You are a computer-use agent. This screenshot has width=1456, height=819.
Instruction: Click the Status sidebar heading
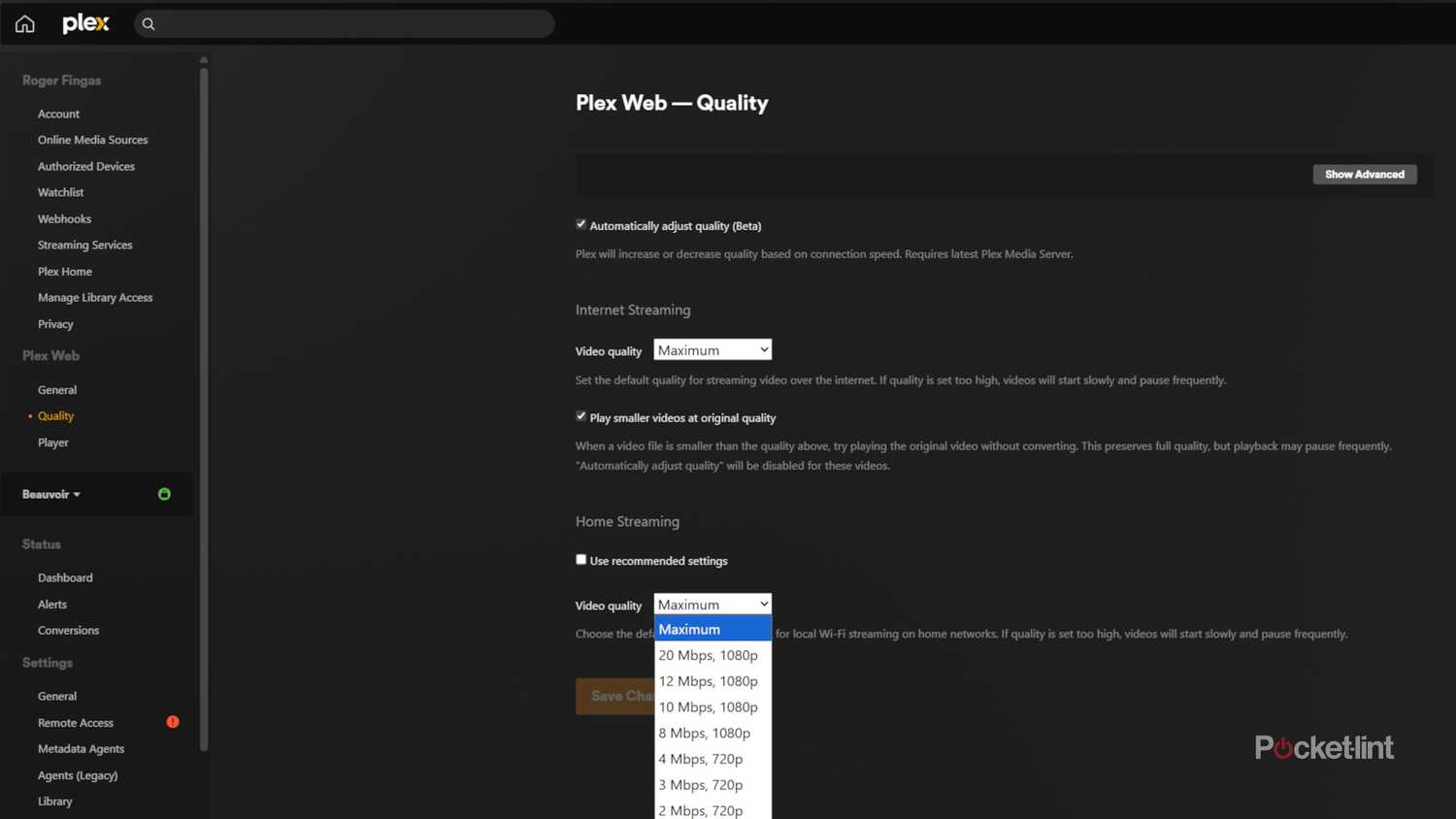tap(41, 544)
